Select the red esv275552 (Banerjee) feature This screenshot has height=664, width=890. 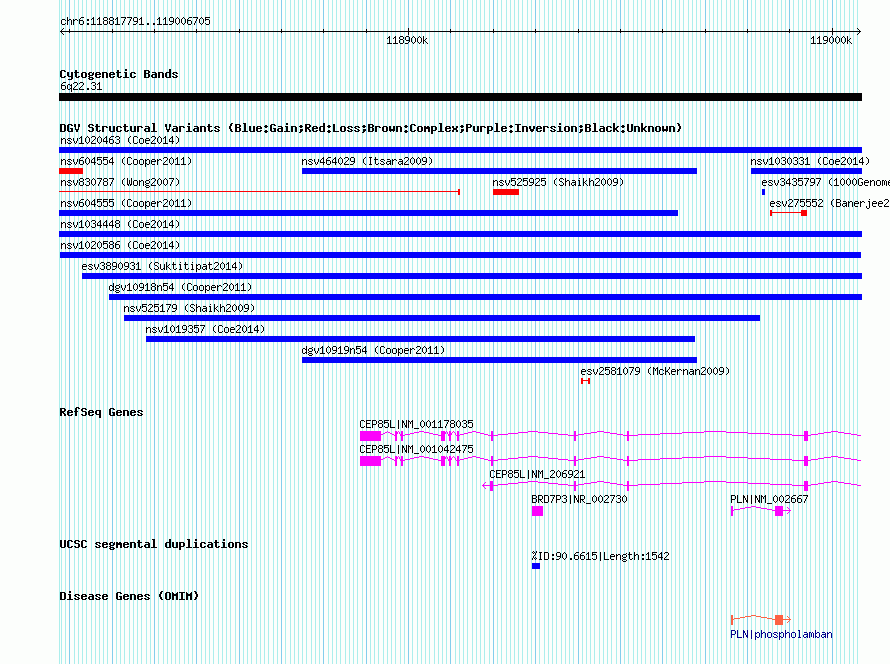coord(788,213)
